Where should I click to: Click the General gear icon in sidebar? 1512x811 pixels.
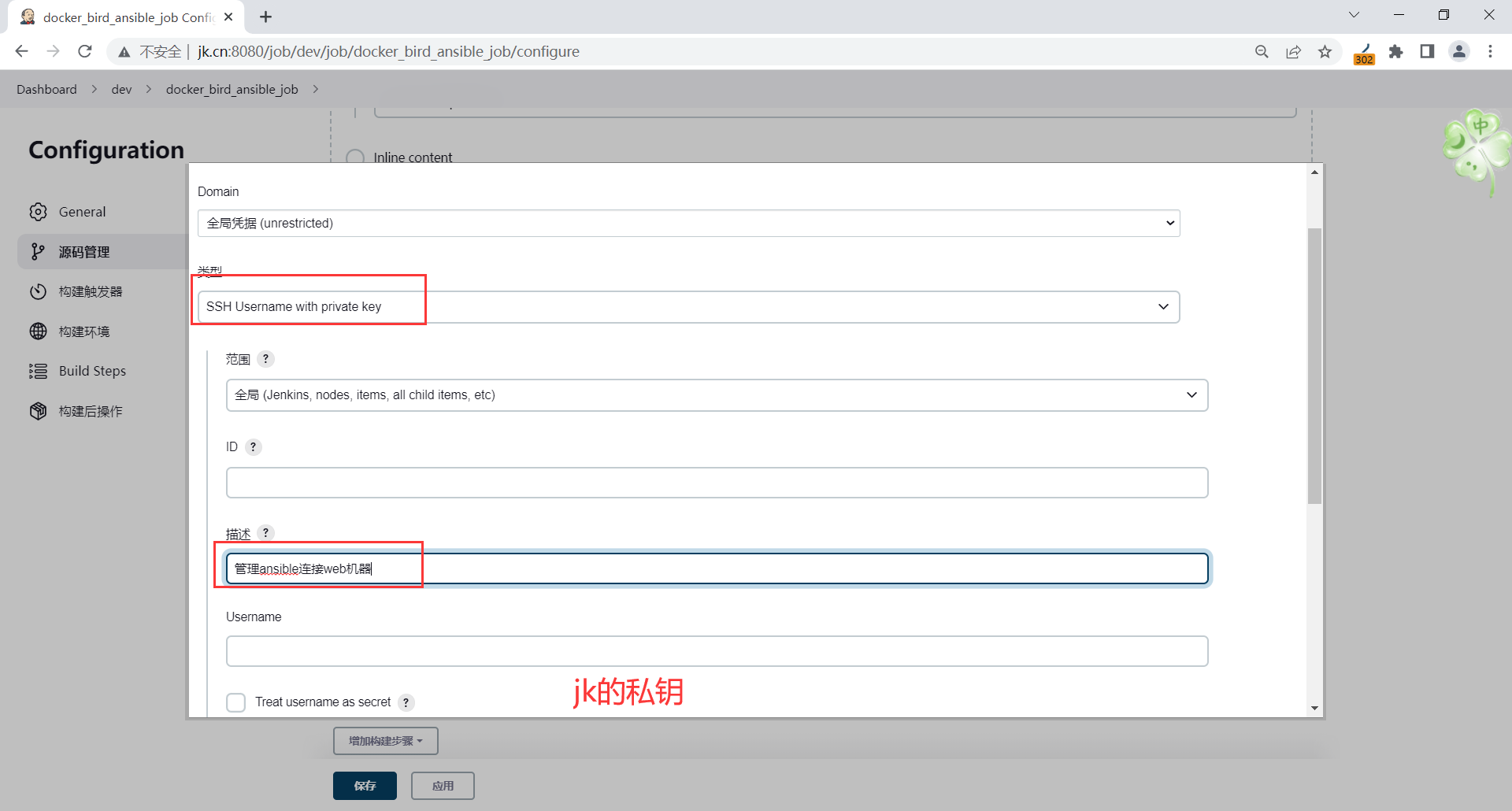point(38,212)
